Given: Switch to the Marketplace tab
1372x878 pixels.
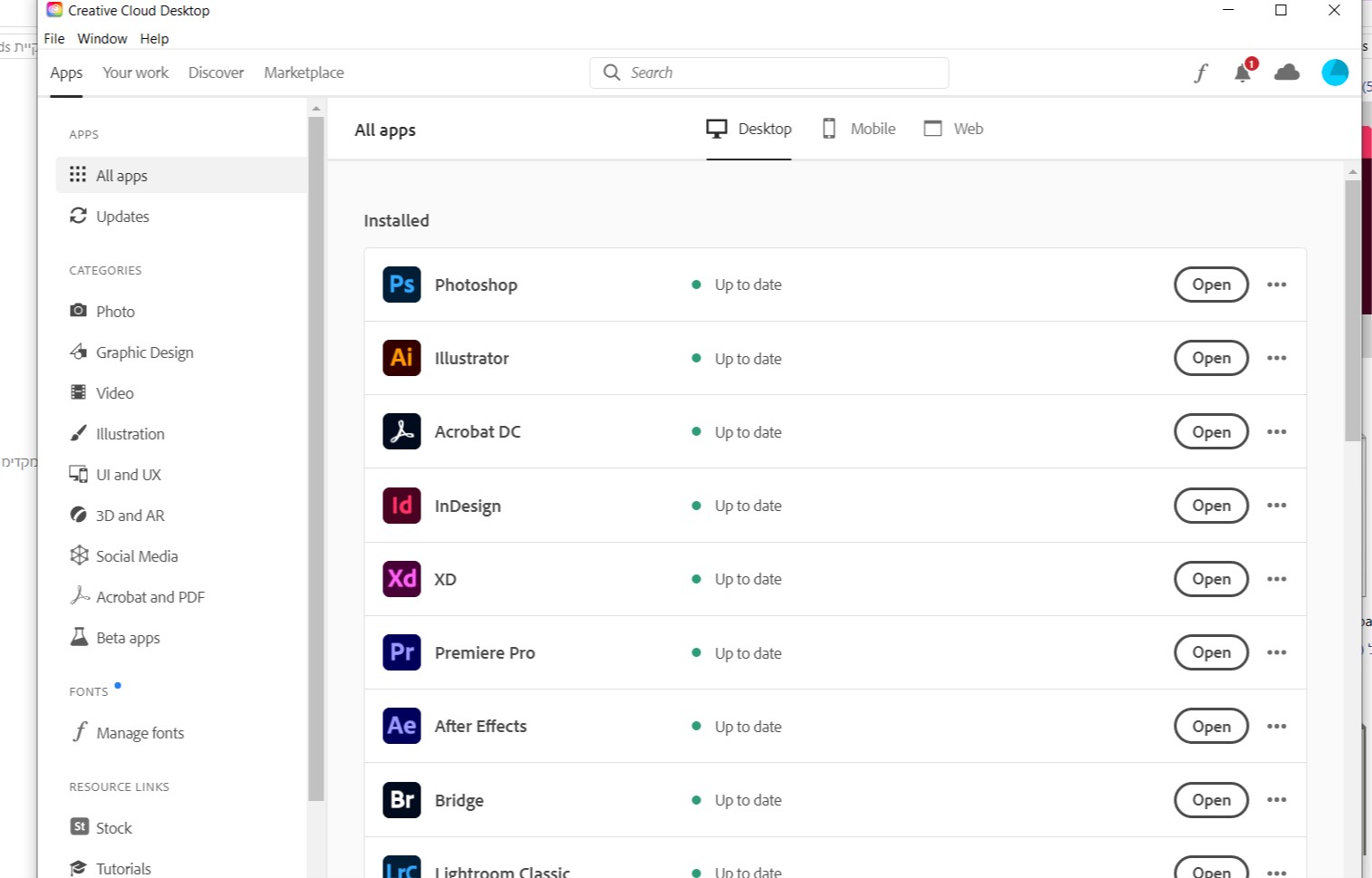Looking at the screenshot, I should pyautogui.click(x=304, y=72).
